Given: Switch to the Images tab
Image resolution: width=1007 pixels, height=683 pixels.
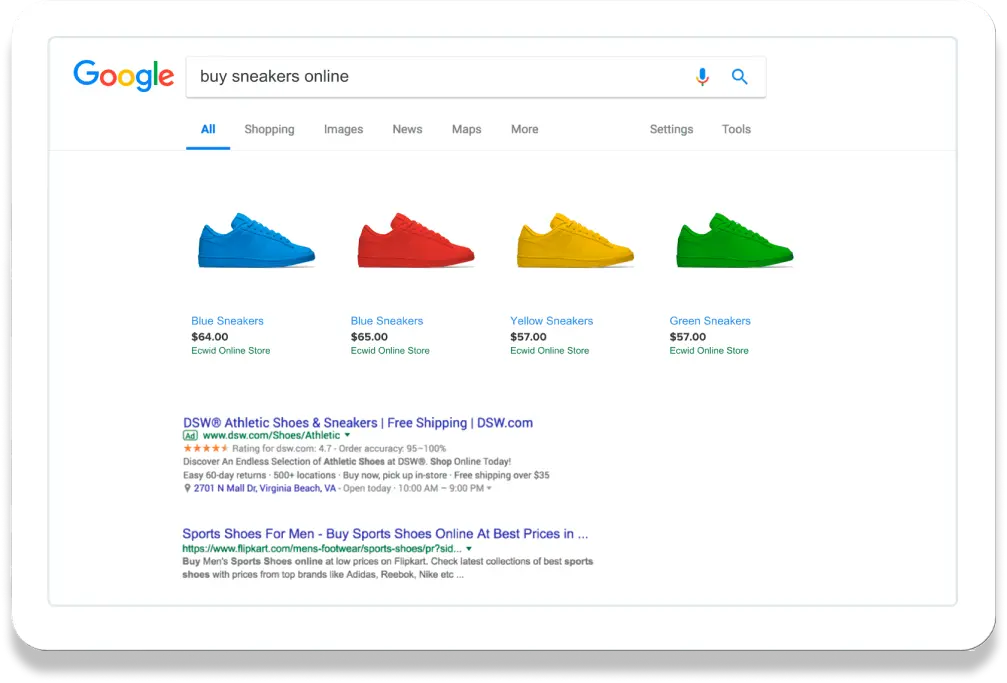Looking at the screenshot, I should pyautogui.click(x=344, y=129).
